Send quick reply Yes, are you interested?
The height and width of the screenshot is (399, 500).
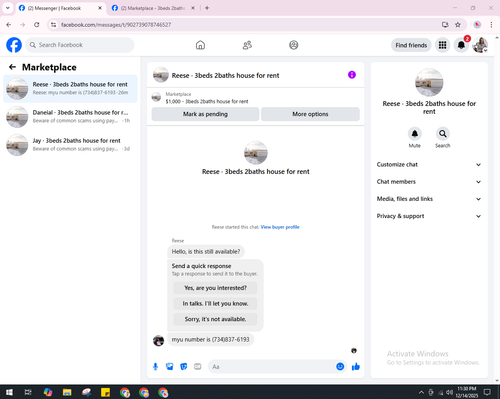pos(215,288)
